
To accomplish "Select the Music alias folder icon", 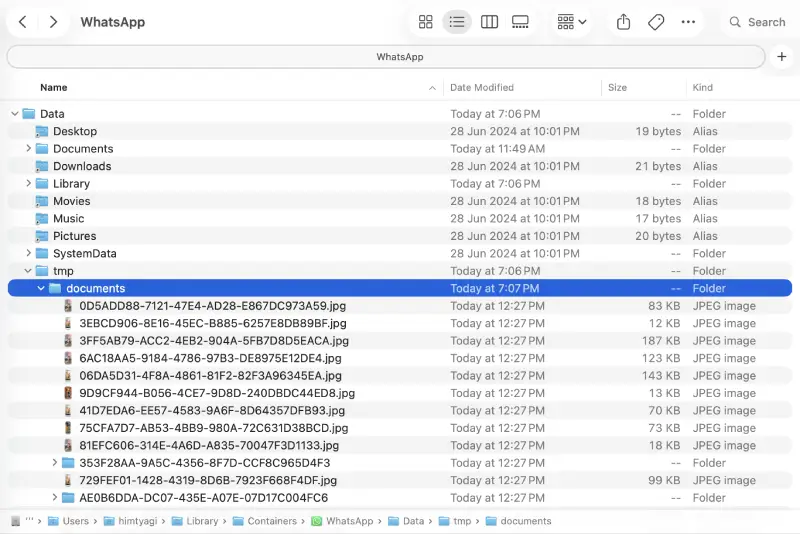I will [x=41, y=218].
